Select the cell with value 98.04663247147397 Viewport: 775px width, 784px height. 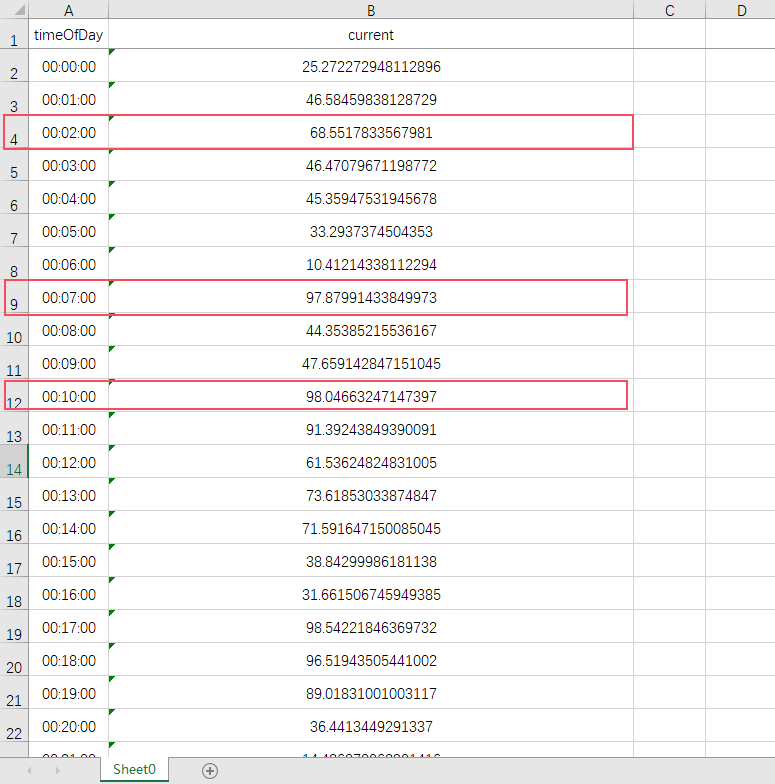point(371,397)
